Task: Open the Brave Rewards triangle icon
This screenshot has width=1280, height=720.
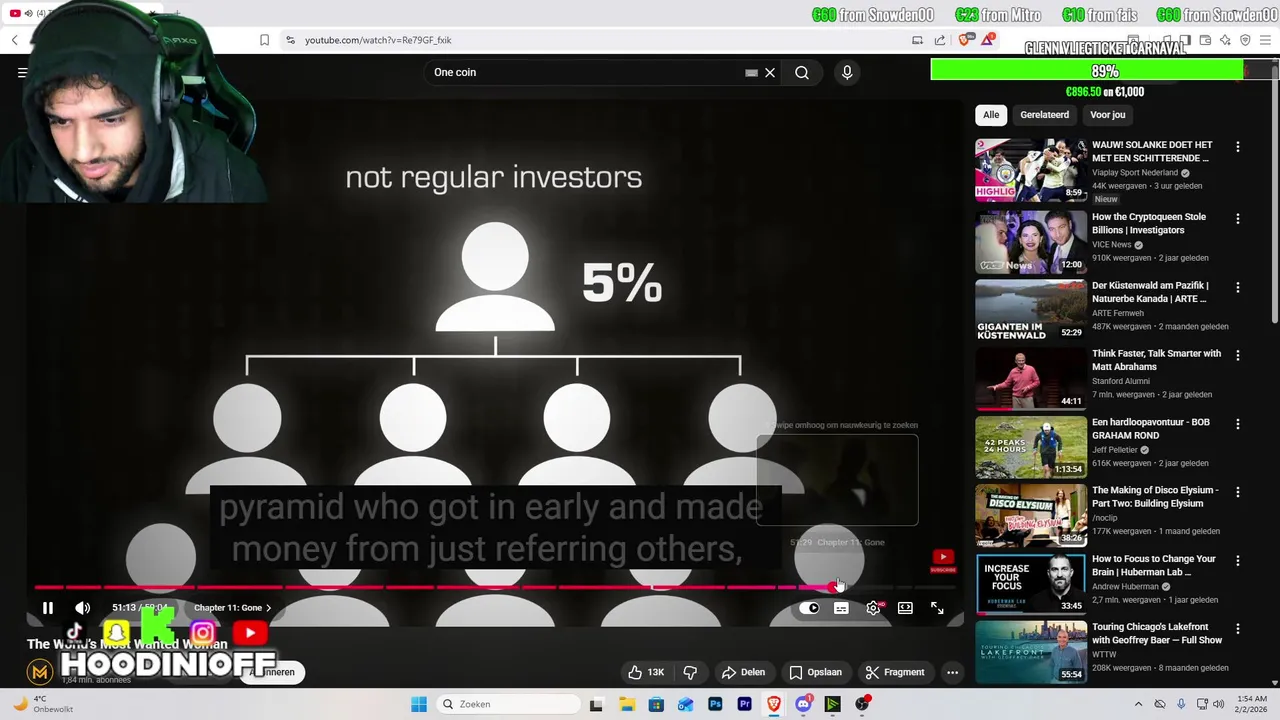Action: 988,40
